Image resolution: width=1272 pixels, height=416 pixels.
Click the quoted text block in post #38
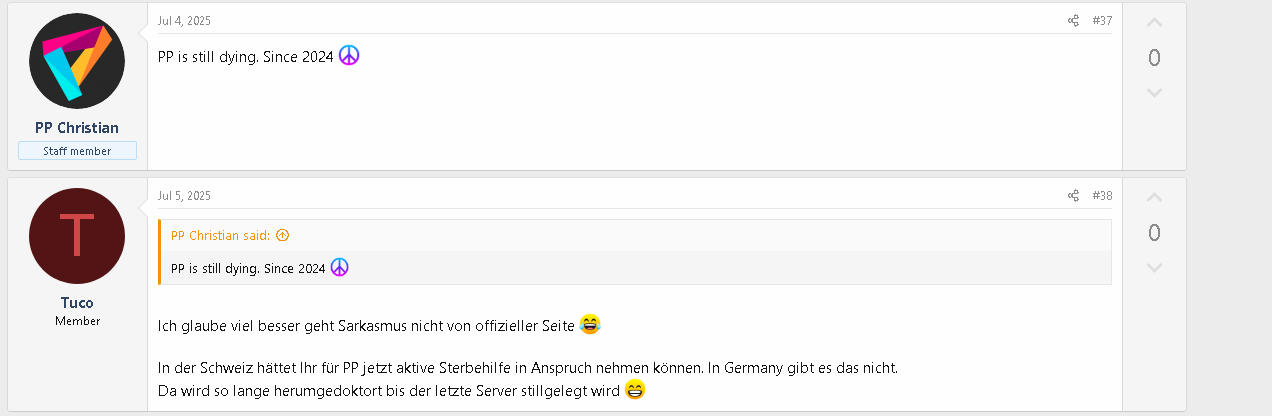point(248,268)
